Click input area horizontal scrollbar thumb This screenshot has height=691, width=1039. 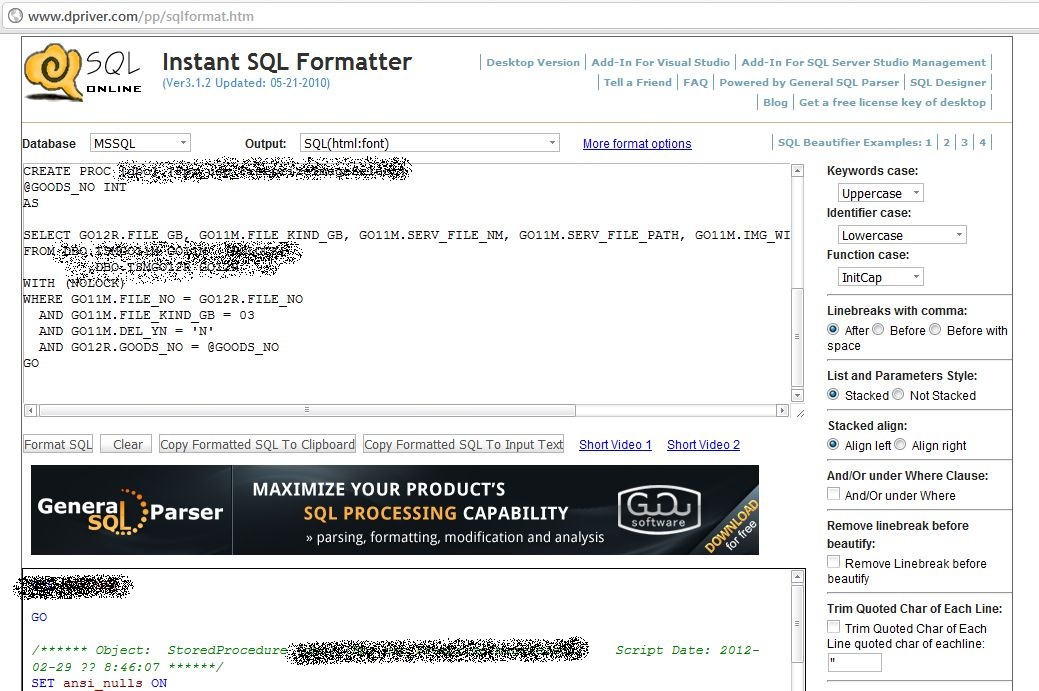coord(307,410)
